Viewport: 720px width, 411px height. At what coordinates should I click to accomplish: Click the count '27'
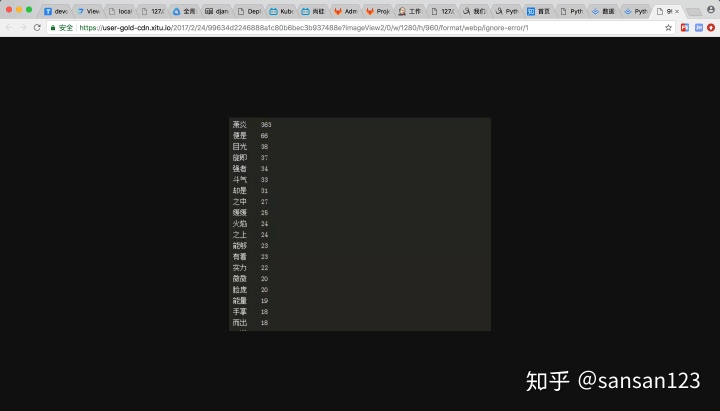pyautogui.click(x=264, y=202)
